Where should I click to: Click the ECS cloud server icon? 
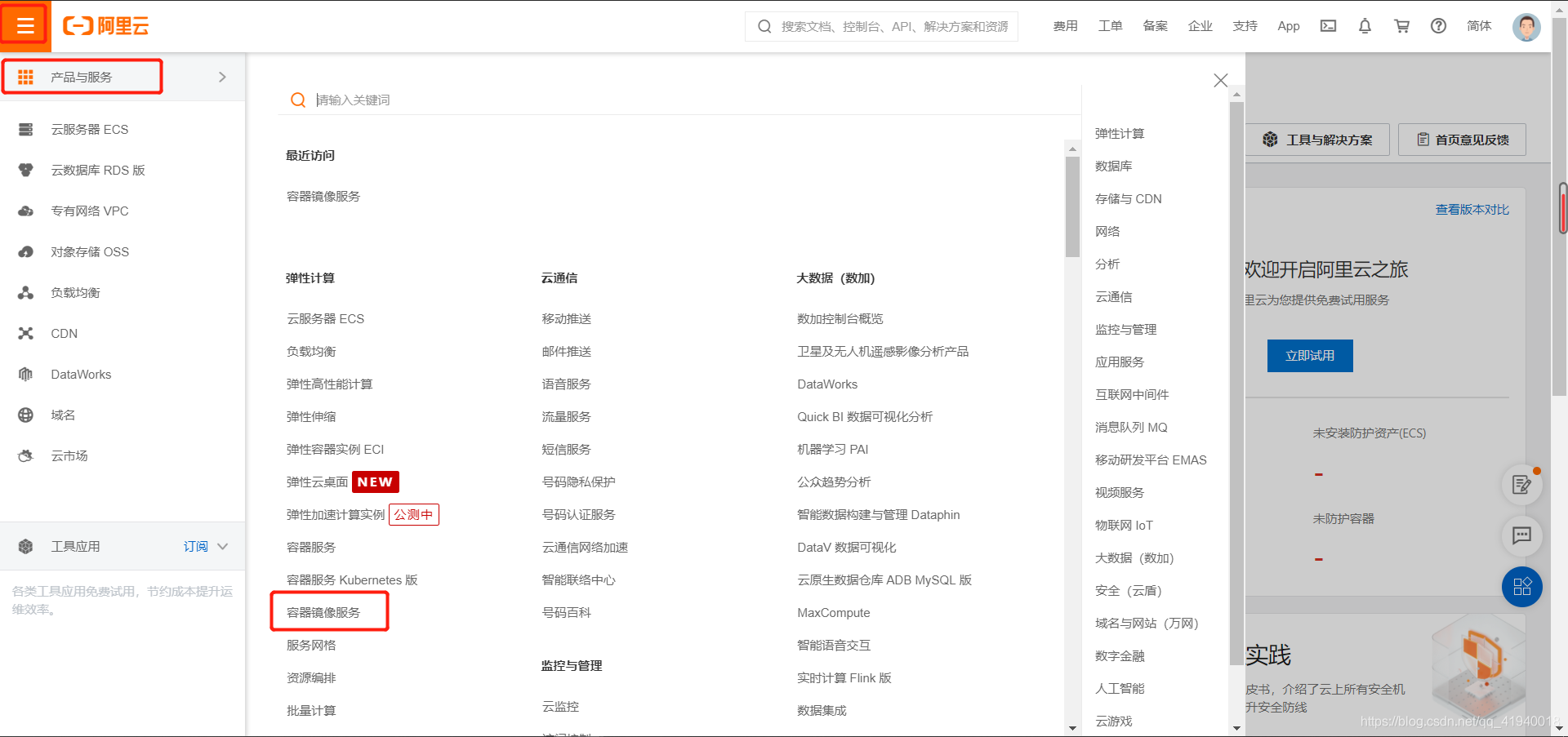(25, 129)
